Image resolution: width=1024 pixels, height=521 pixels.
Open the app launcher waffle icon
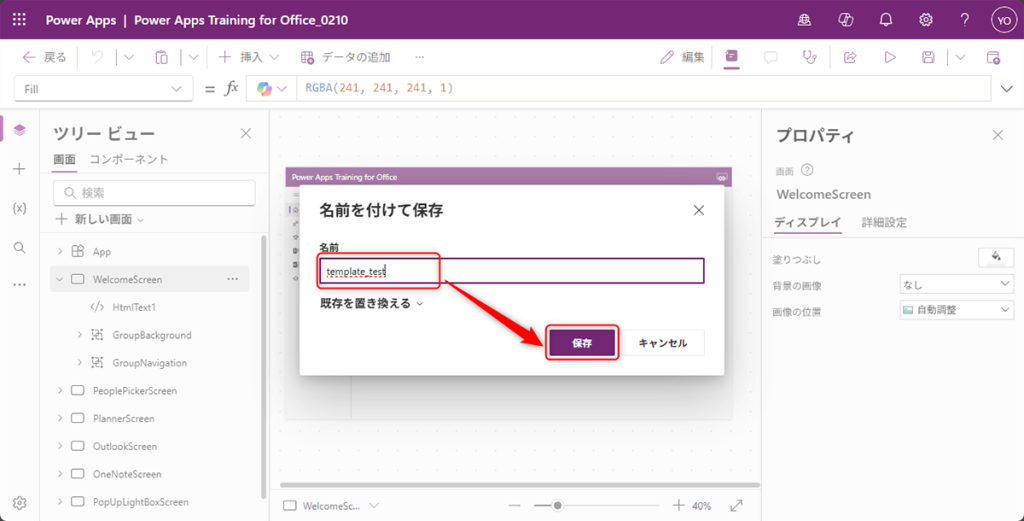tap(20, 20)
